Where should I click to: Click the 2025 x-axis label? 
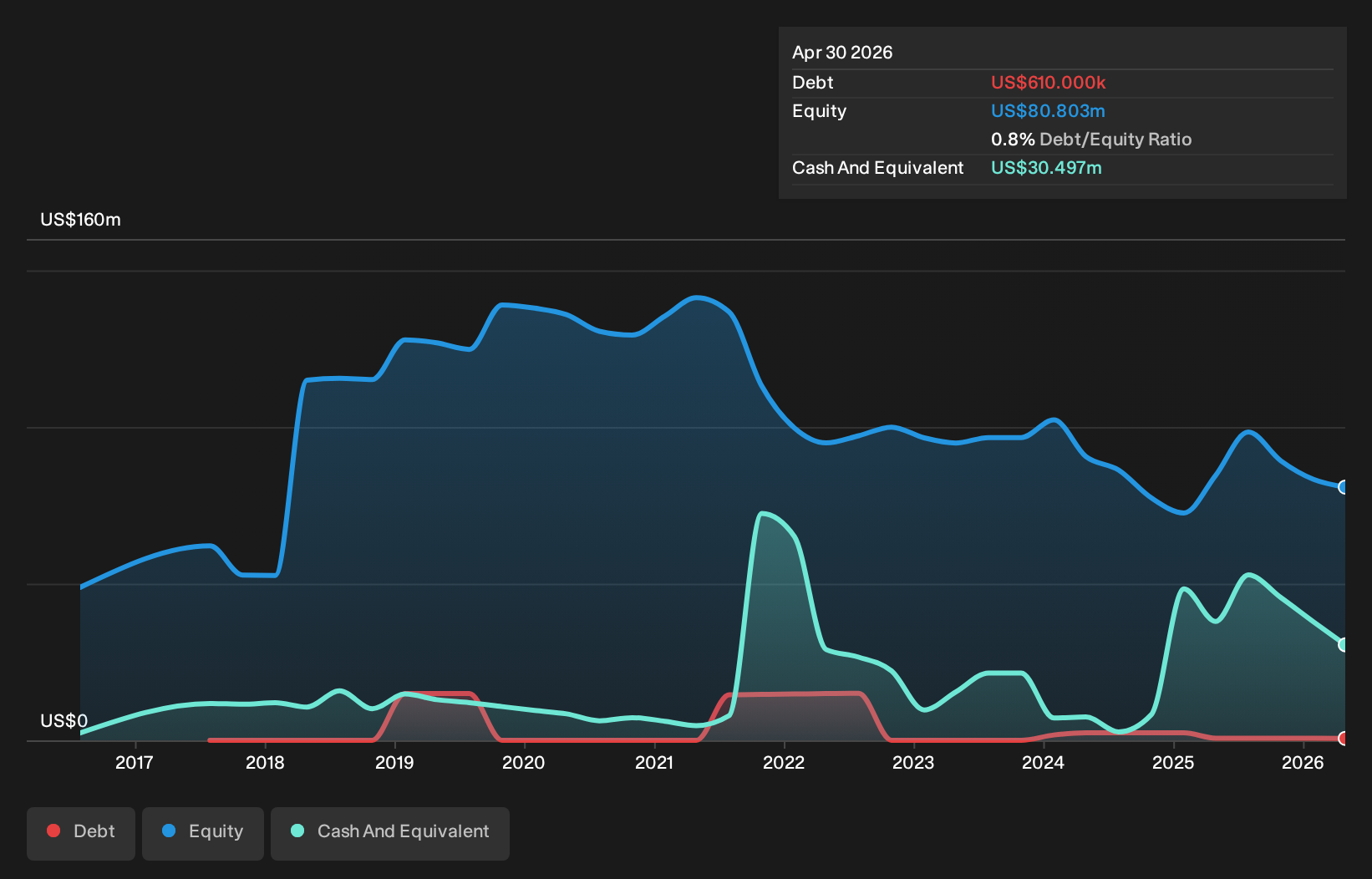[x=1173, y=762]
